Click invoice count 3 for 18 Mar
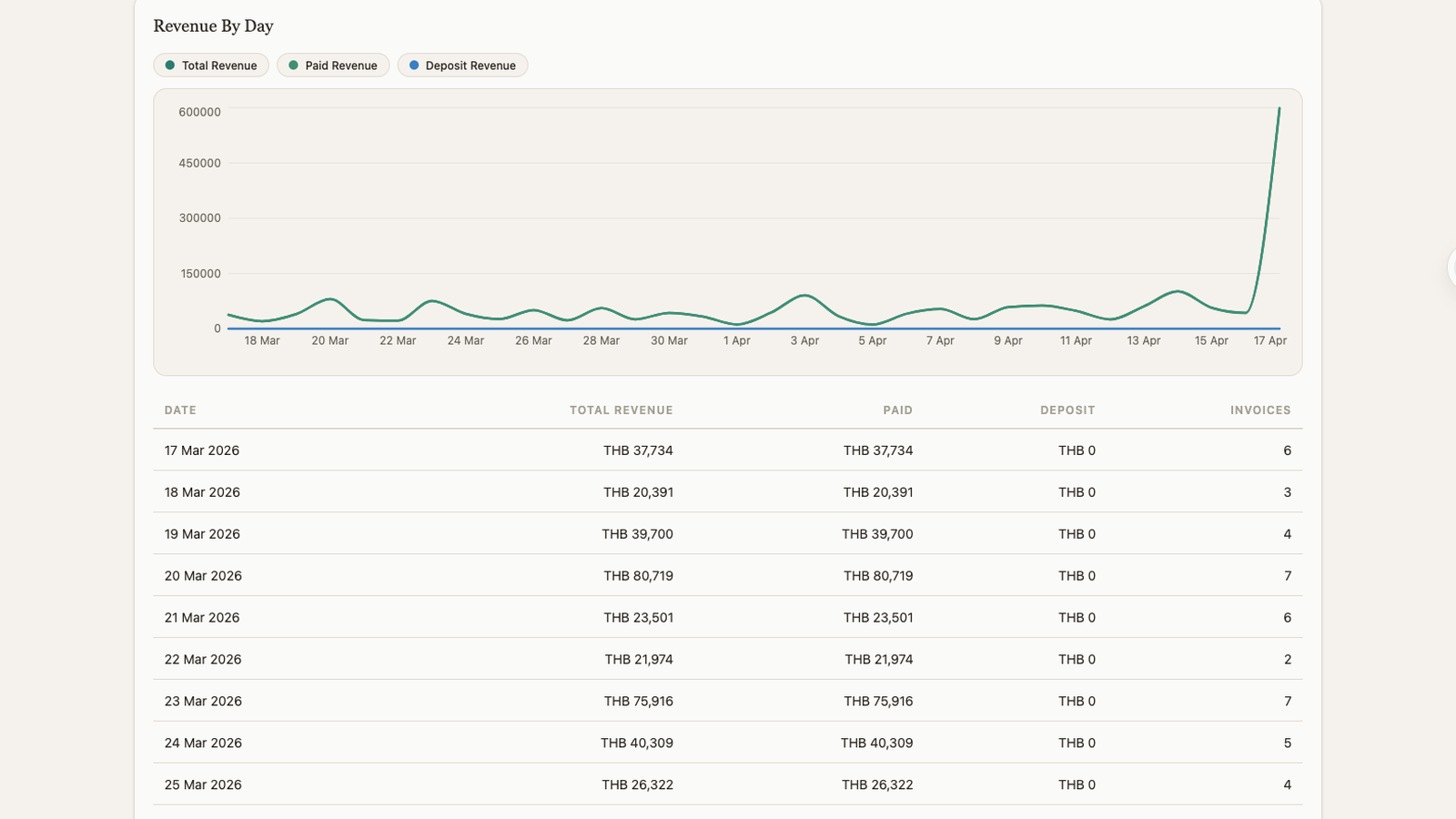 tap(1288, 492)
